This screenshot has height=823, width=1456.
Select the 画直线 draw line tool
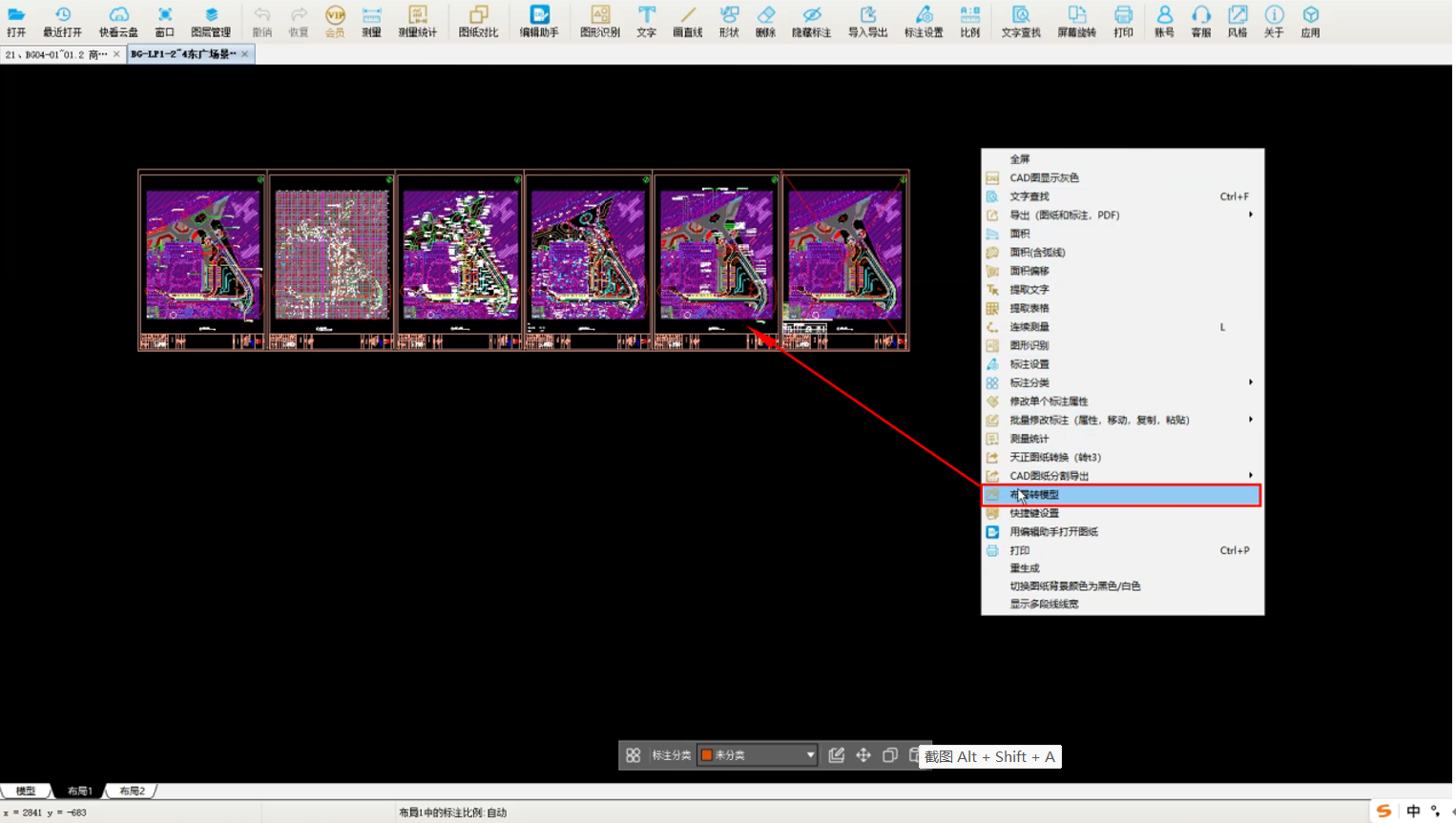coord(687,21)
